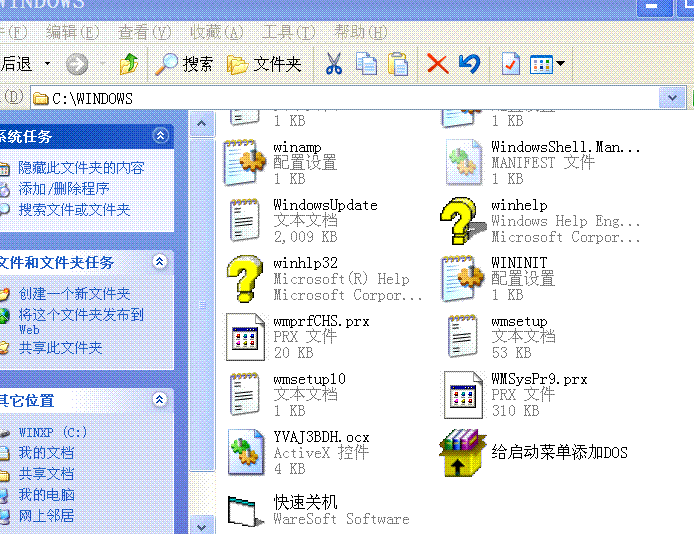Click the left pane scroll down arrow
This screenshot has width=694, height=534.
pos(201,526)
